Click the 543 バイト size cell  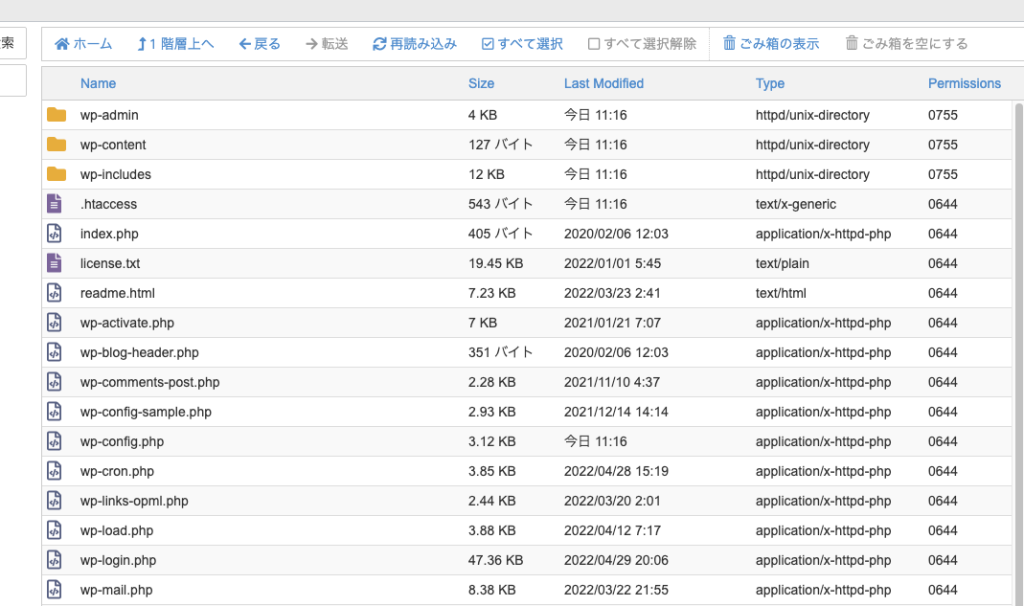(x=500, y=204)
